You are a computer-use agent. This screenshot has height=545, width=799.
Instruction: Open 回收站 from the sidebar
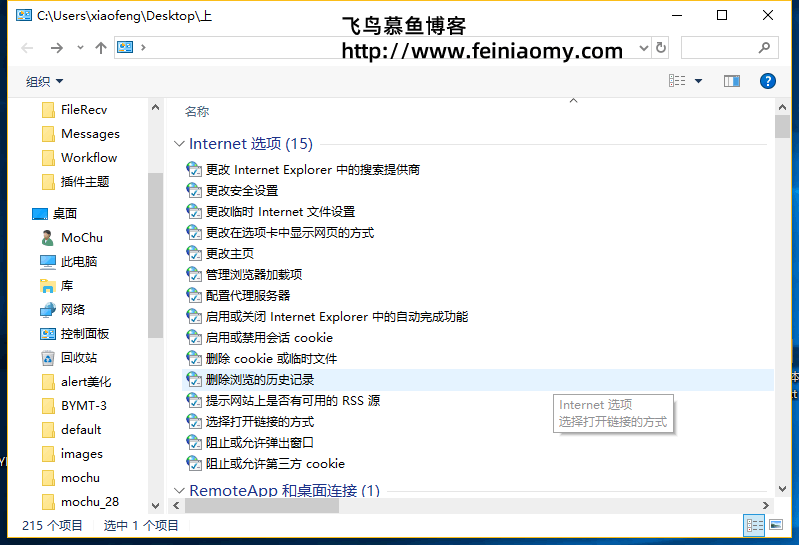tap(69, 358)
